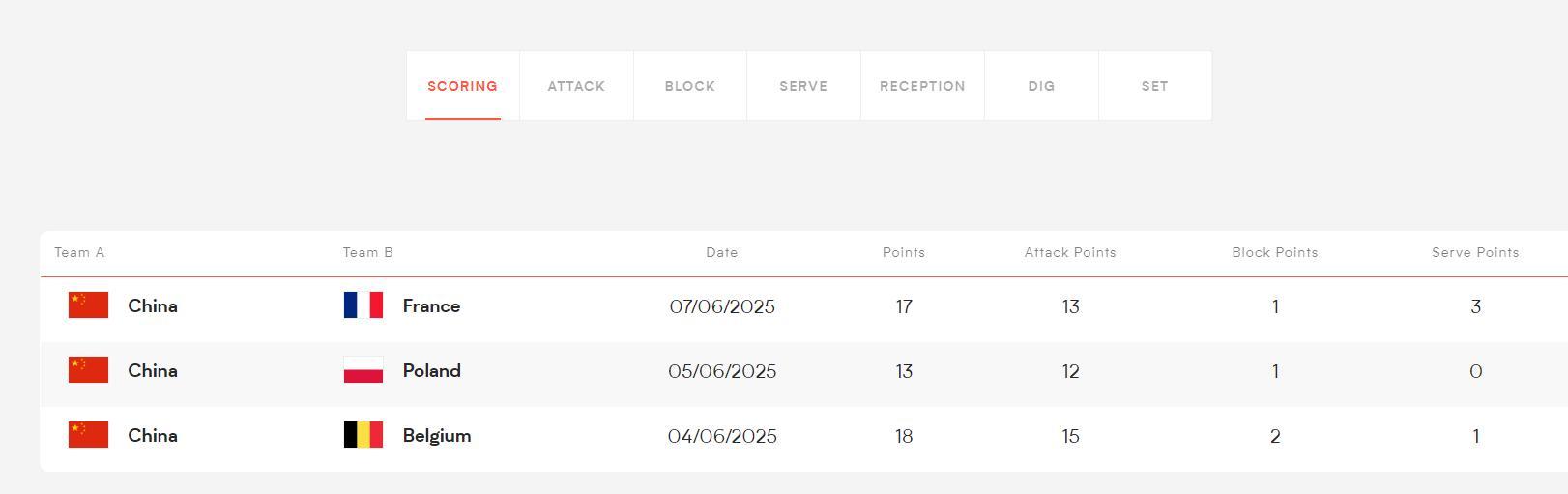
Task: Click the Date column header
Action: click(722, 253)
